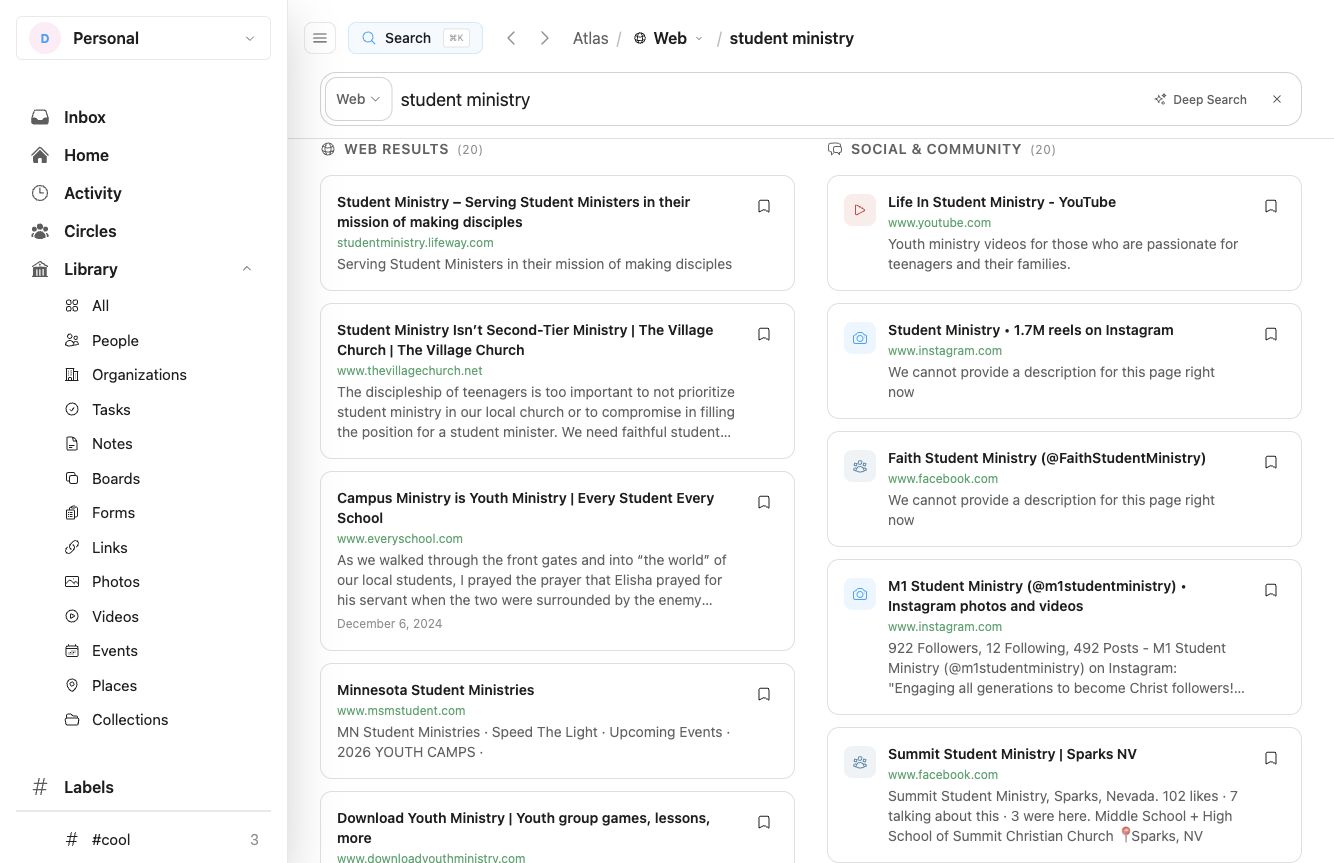The height and width of the screenshot is (863, 1334).
Task: Open the Search box in the toolbar
Action: (415, 38)
